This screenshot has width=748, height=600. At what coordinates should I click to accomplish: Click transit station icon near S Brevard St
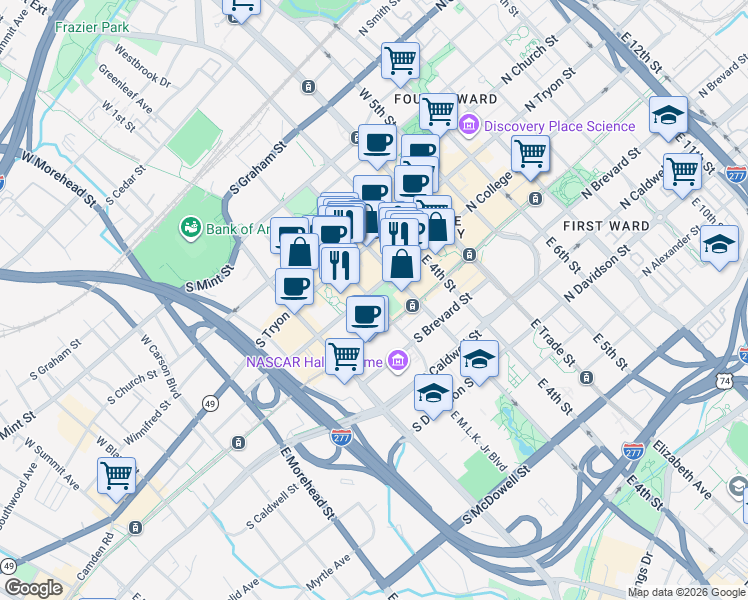click(413, 306)
